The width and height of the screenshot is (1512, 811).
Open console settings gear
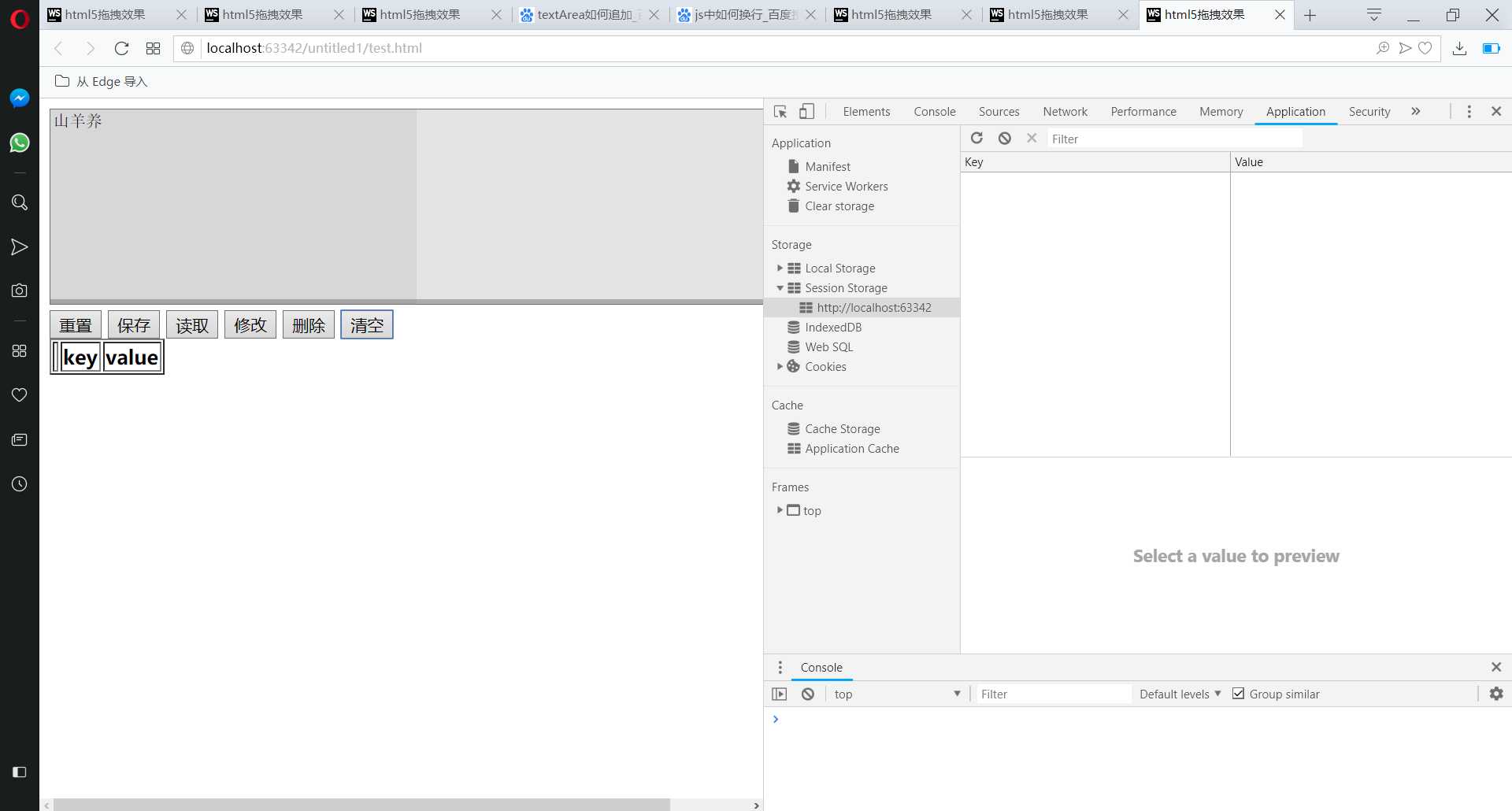coord(1496,694)
